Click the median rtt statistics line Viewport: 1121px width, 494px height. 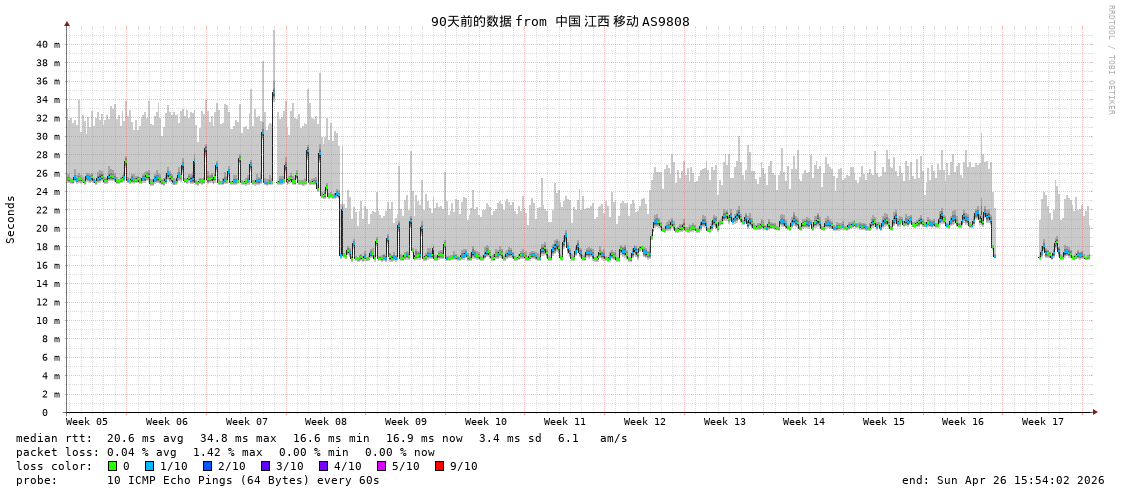pyautogui.click(x=321, y=438)
